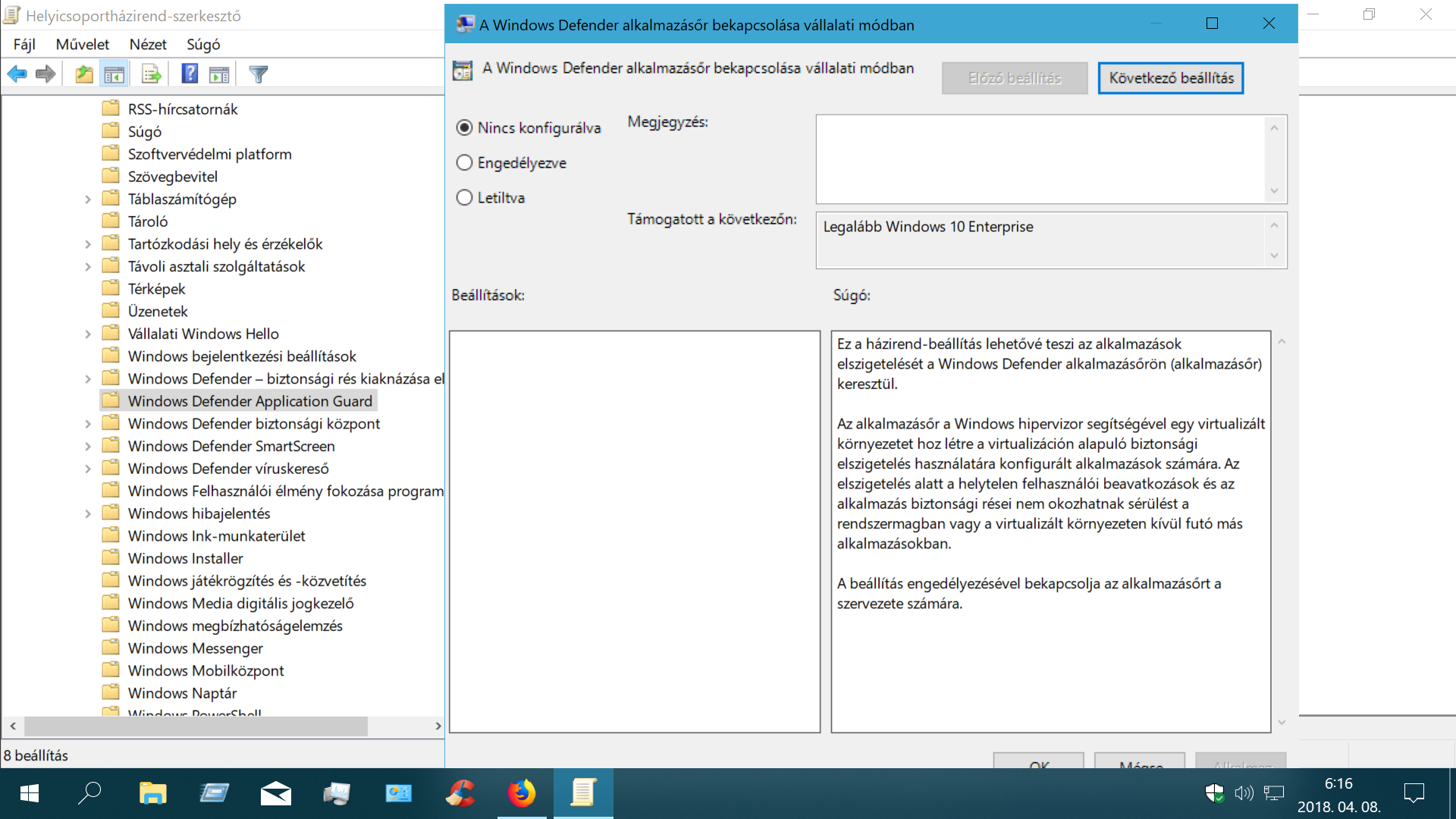Screen dimensions: 1456x819
Task: Click the Következő beállítás button
Action: click(1171, 78)
